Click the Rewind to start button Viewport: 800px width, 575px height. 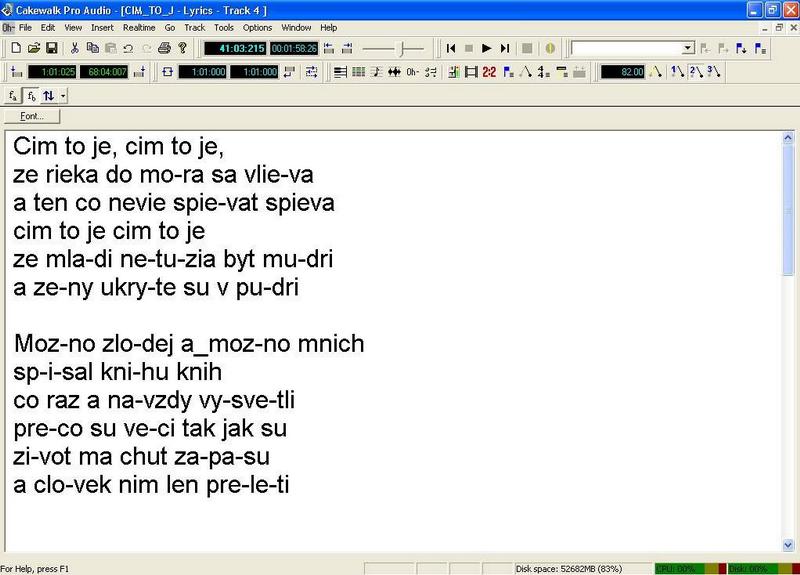point(451,48)
